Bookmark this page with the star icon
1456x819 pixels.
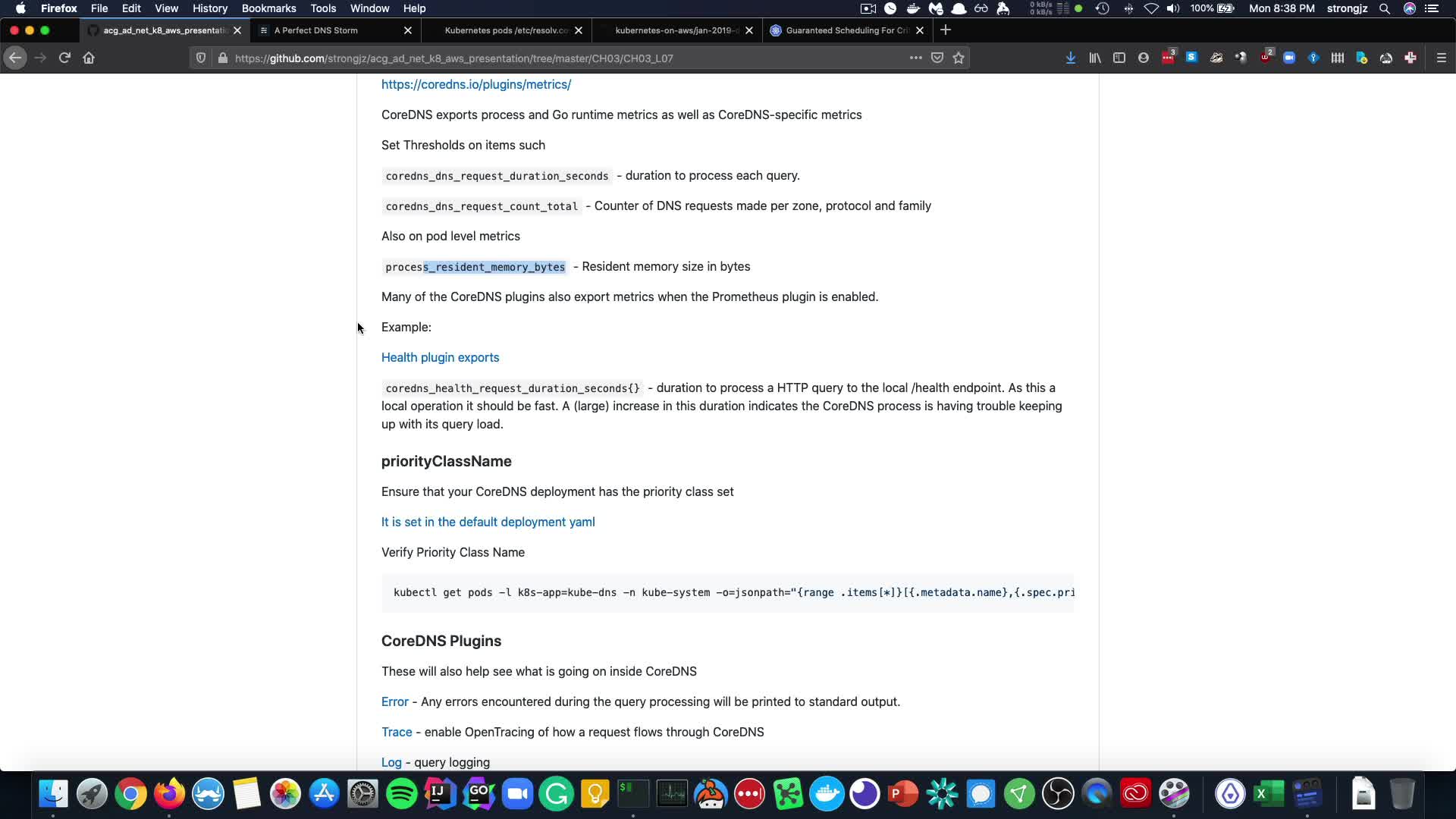pos(959,58)
